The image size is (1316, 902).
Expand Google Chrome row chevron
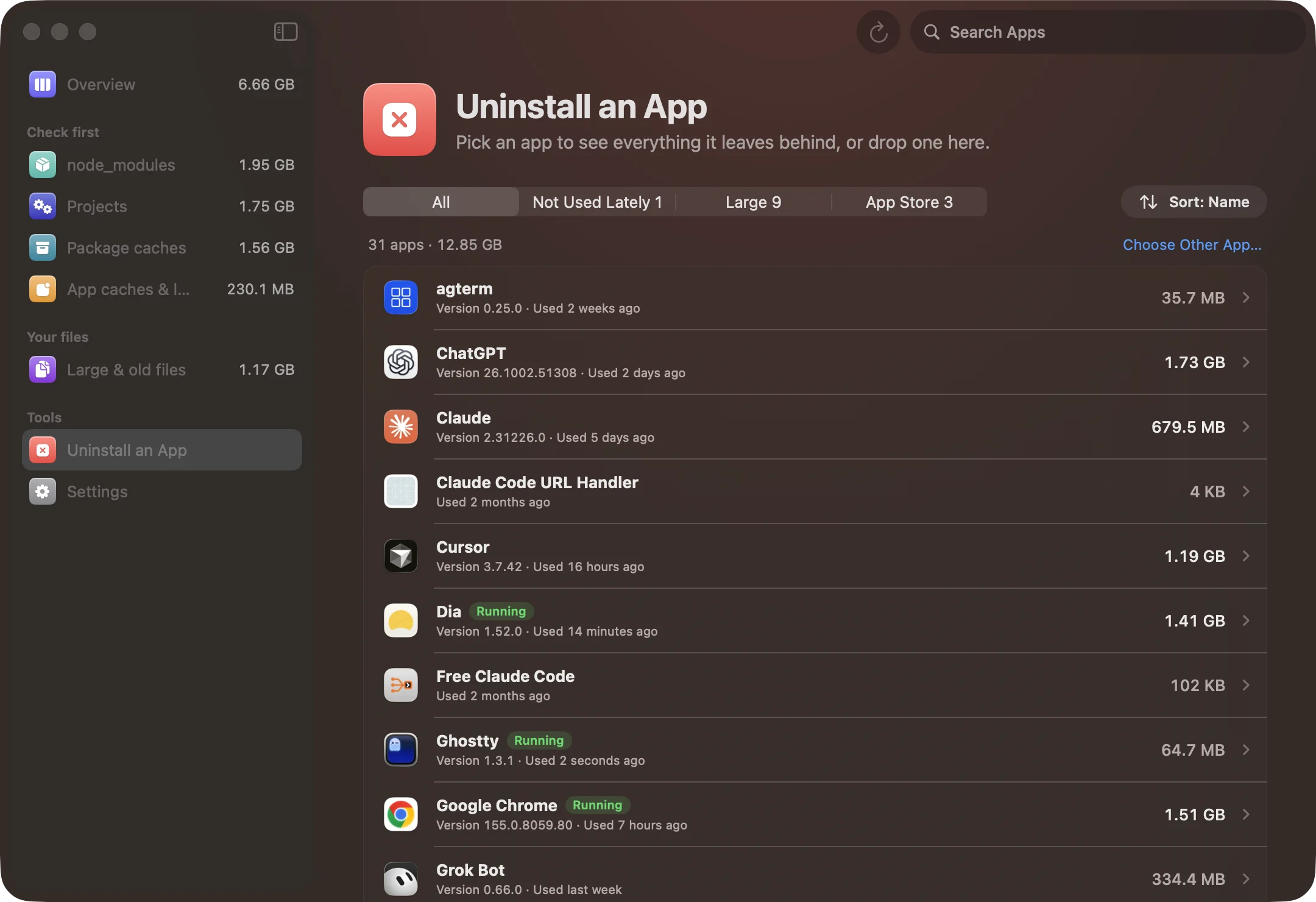point(1246,814)
